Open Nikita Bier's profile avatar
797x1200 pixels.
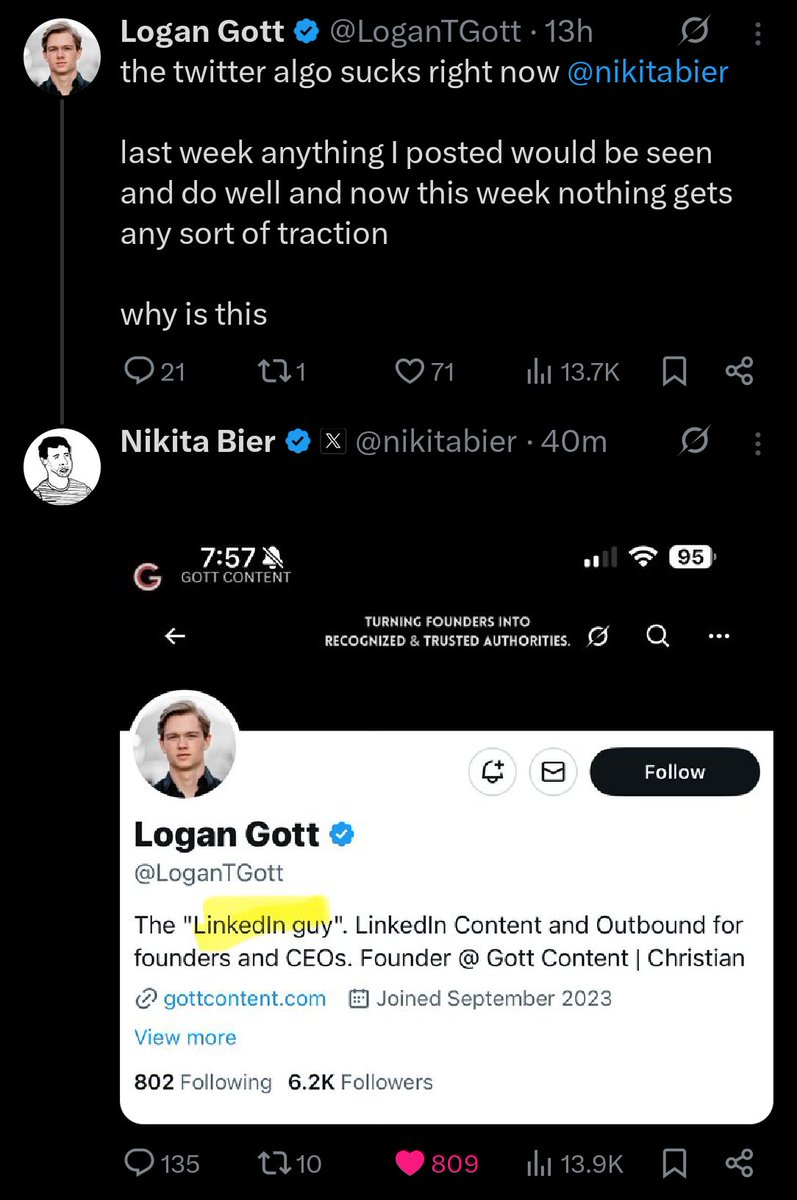62,468
